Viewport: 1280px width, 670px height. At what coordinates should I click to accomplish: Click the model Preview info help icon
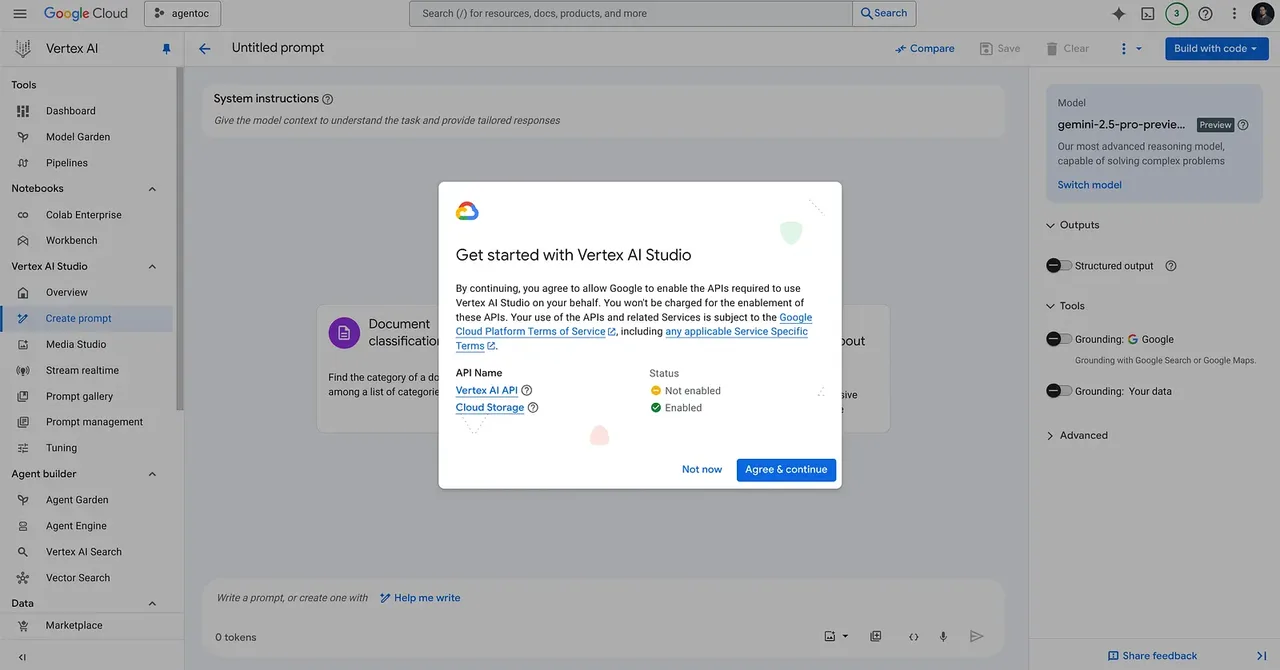[x=1243, y=125]
